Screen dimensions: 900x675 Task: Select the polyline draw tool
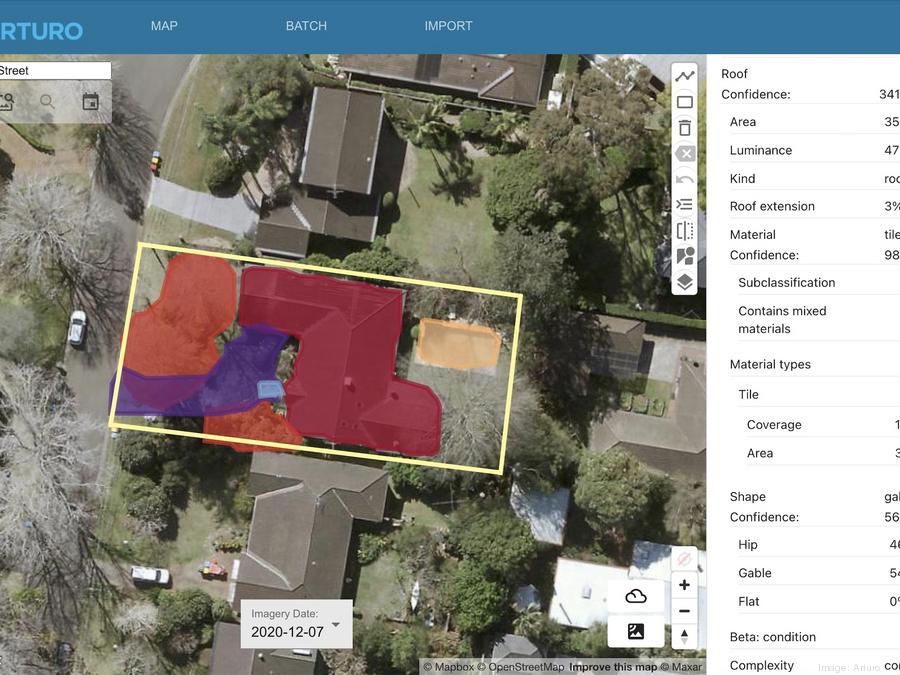685,76
